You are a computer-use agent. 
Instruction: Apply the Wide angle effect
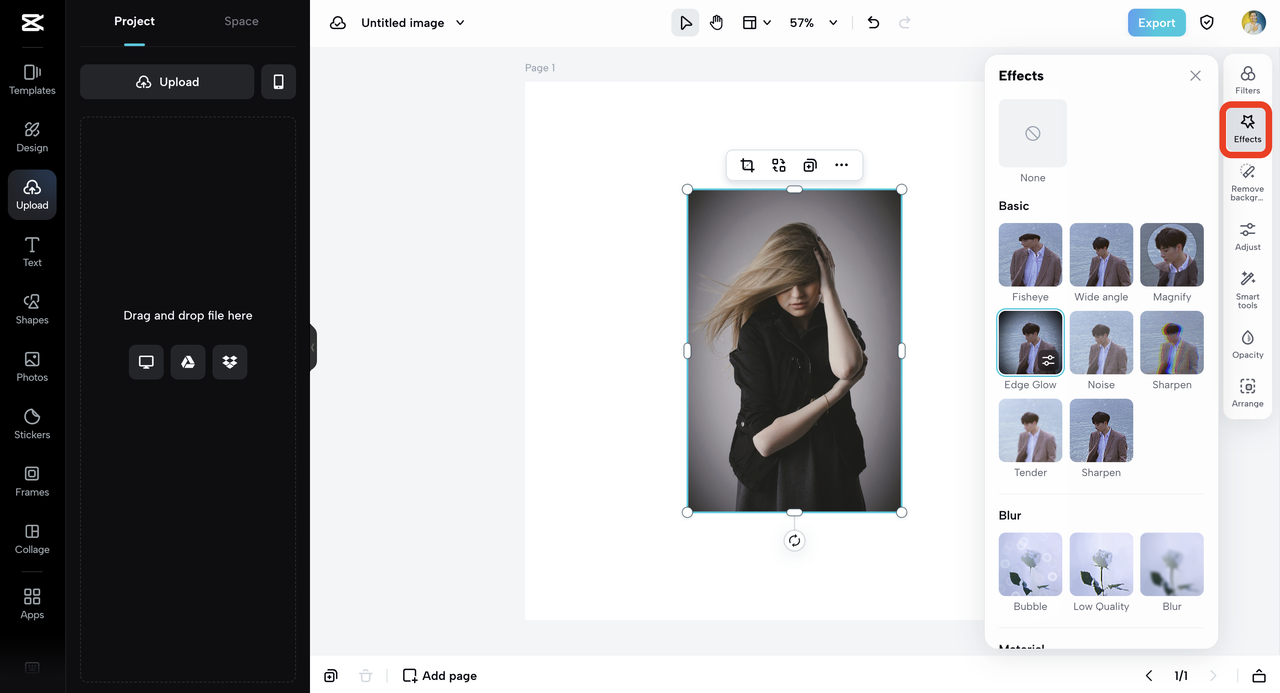pos(1101,255)
